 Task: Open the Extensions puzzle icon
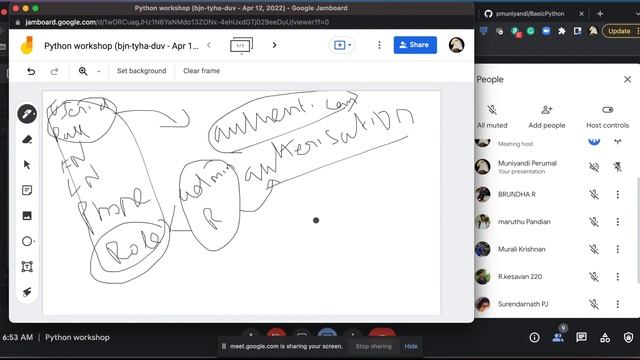[562, 31]
